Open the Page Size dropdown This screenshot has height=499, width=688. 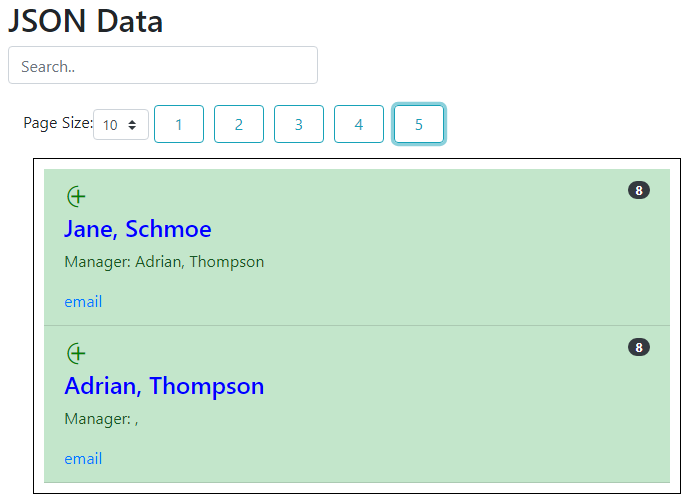pos(121,125)
